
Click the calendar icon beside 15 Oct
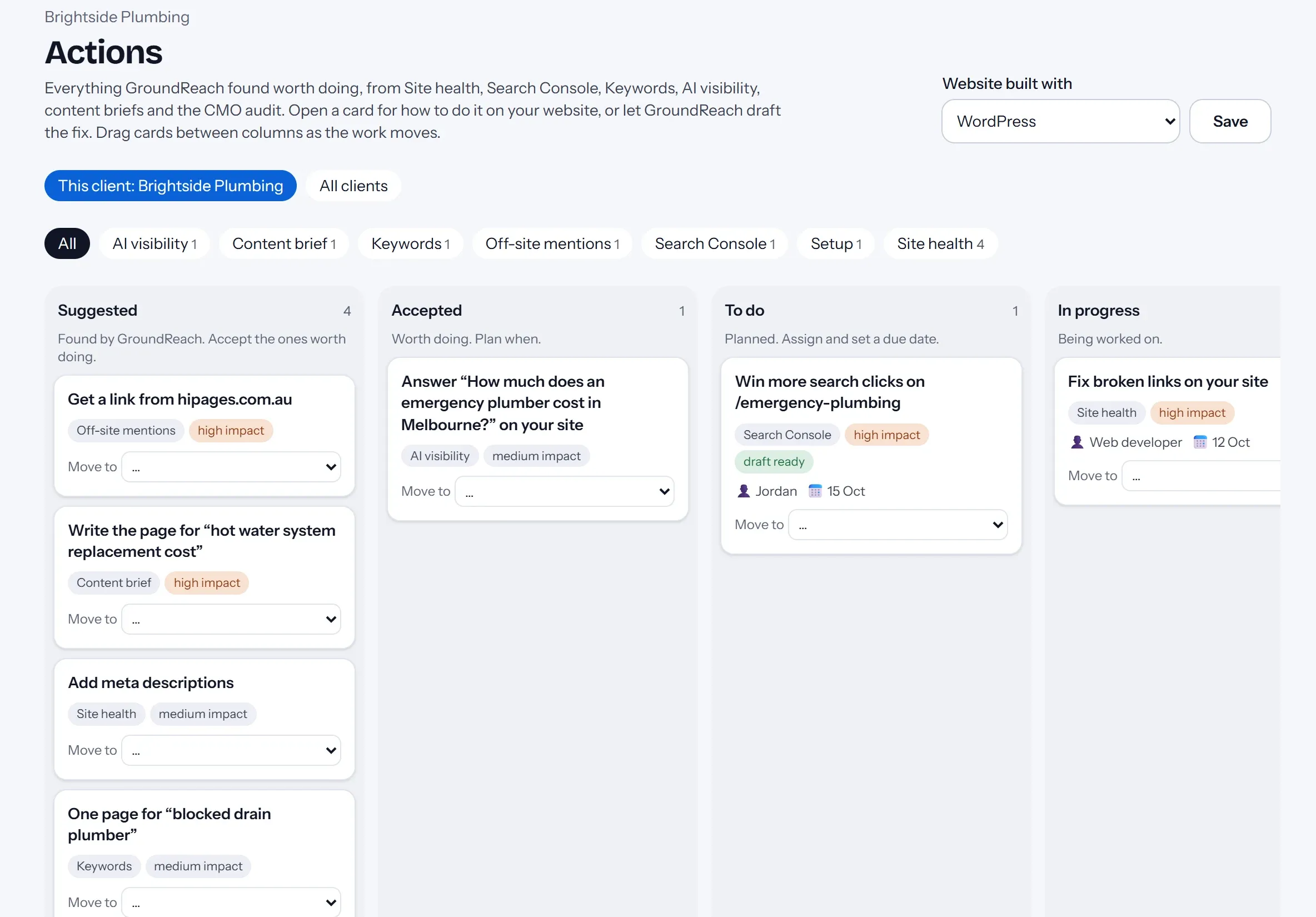coord(815,491)
